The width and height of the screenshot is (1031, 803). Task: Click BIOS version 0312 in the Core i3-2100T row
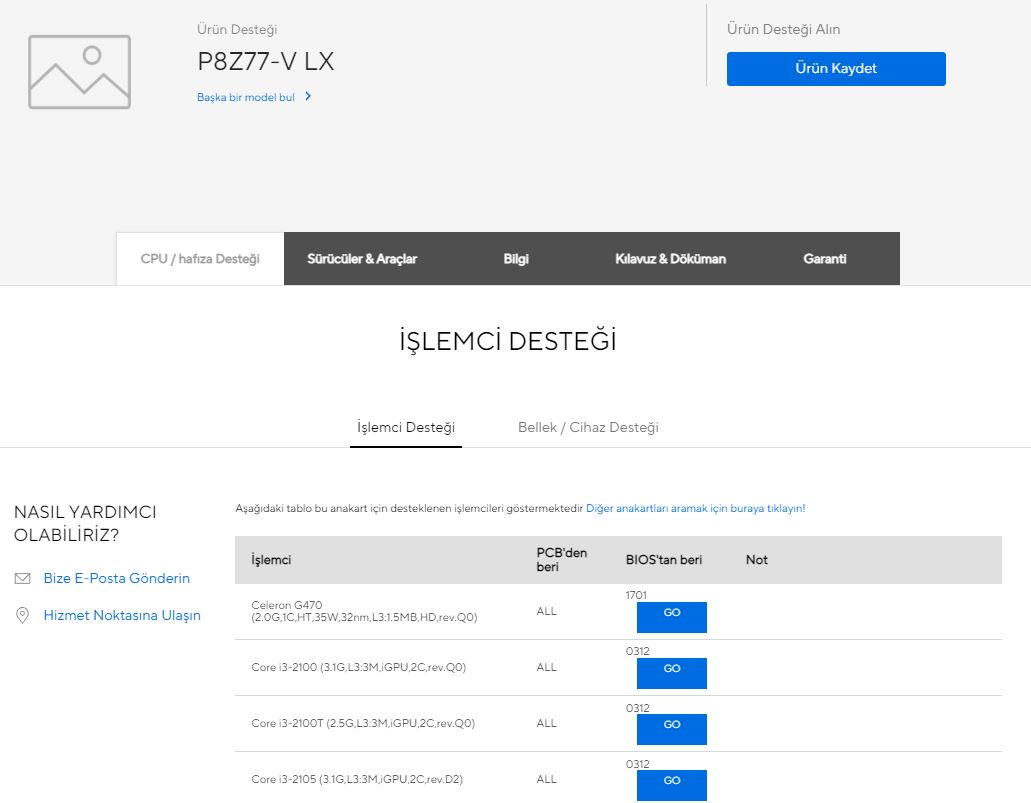637,708
